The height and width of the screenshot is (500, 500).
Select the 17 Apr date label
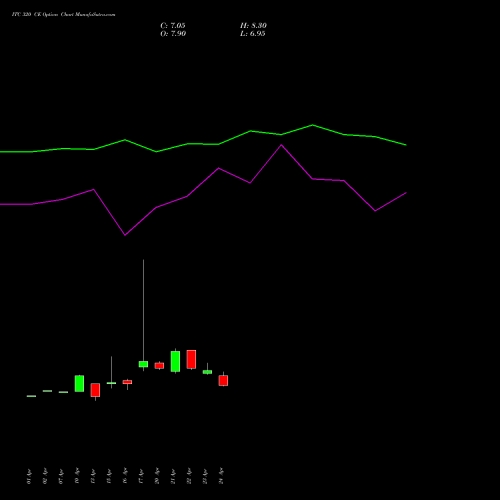click(141, 476)
